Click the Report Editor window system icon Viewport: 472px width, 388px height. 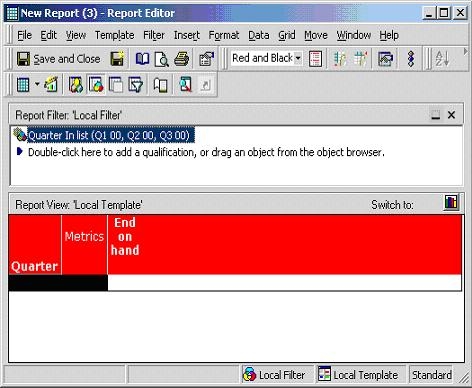12,13
